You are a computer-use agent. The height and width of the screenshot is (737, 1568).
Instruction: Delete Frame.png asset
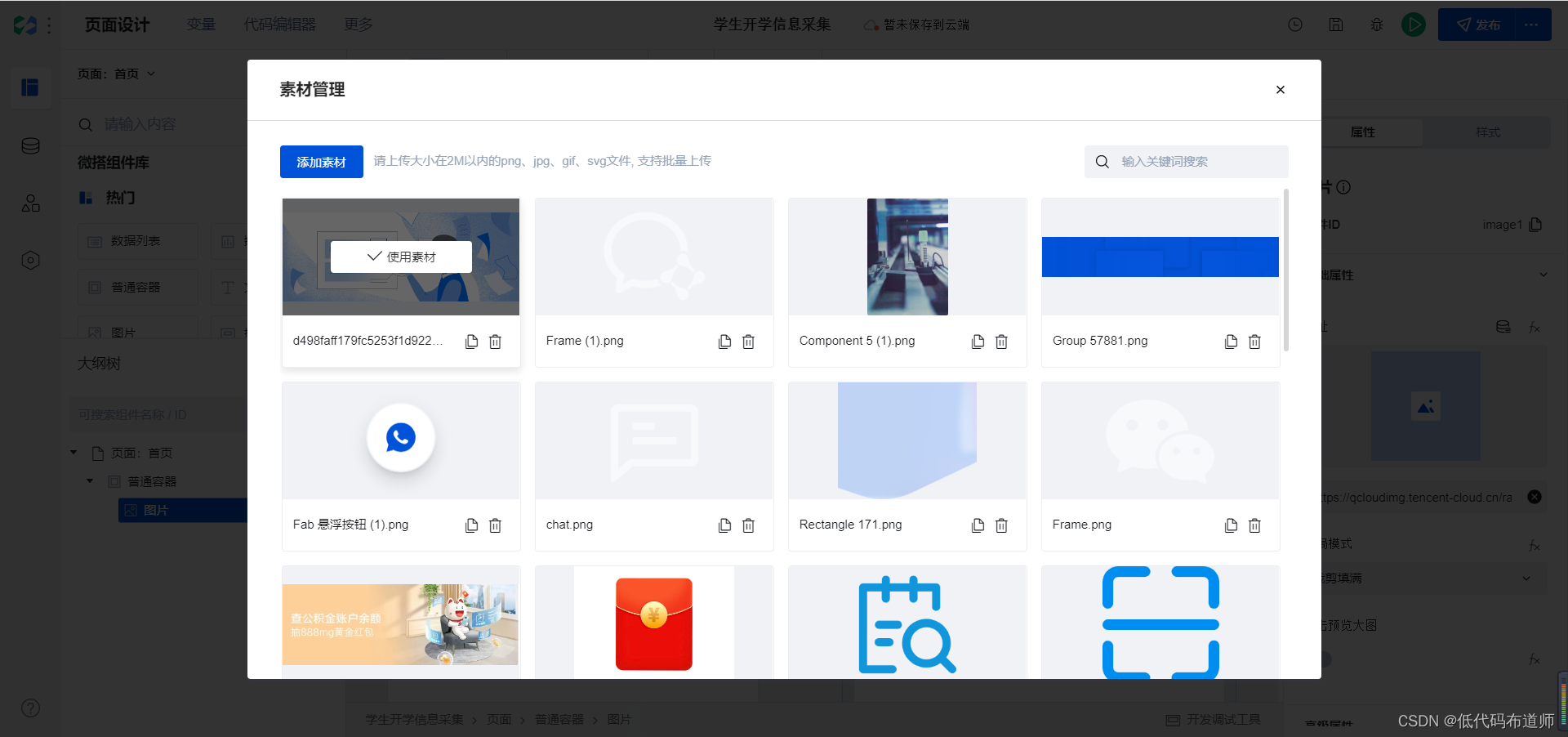[x=1254, y=525]
